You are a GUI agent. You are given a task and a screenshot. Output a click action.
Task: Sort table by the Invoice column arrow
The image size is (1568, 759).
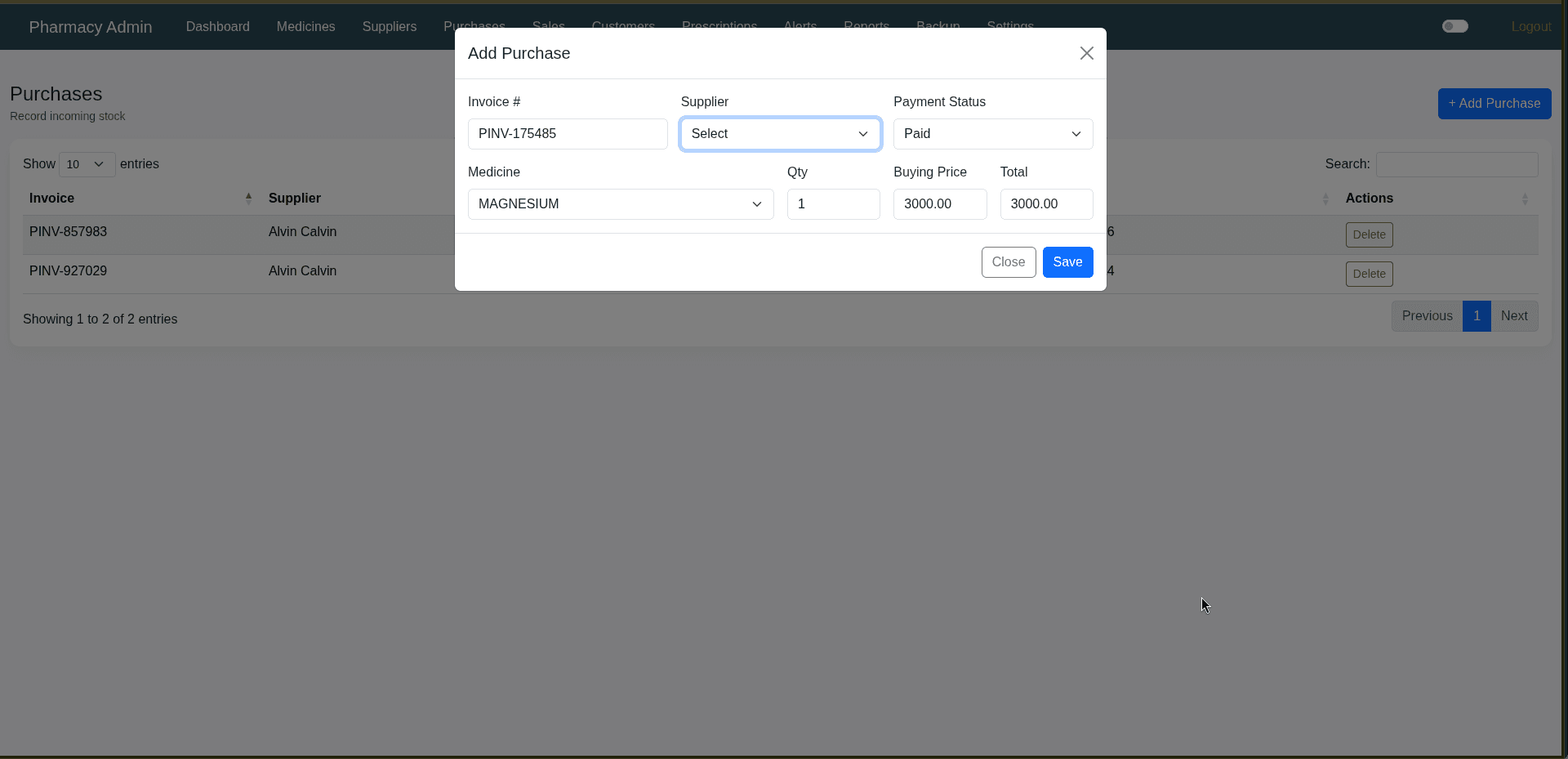[x=247, y=198]
